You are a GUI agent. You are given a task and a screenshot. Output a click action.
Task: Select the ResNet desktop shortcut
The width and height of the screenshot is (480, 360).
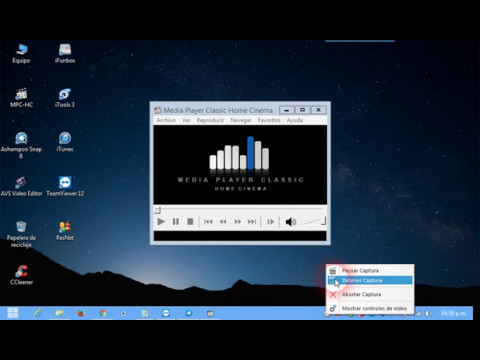[65, 231]
